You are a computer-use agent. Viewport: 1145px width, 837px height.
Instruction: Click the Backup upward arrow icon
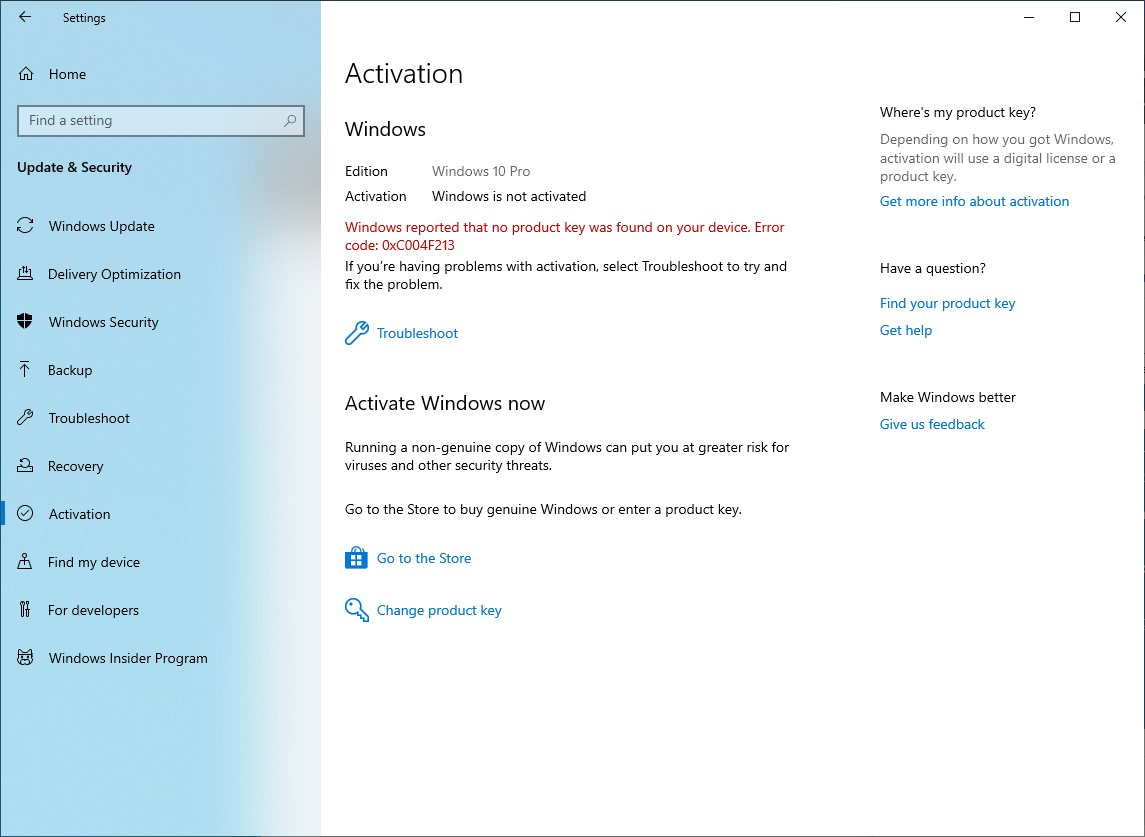[25, 370]
